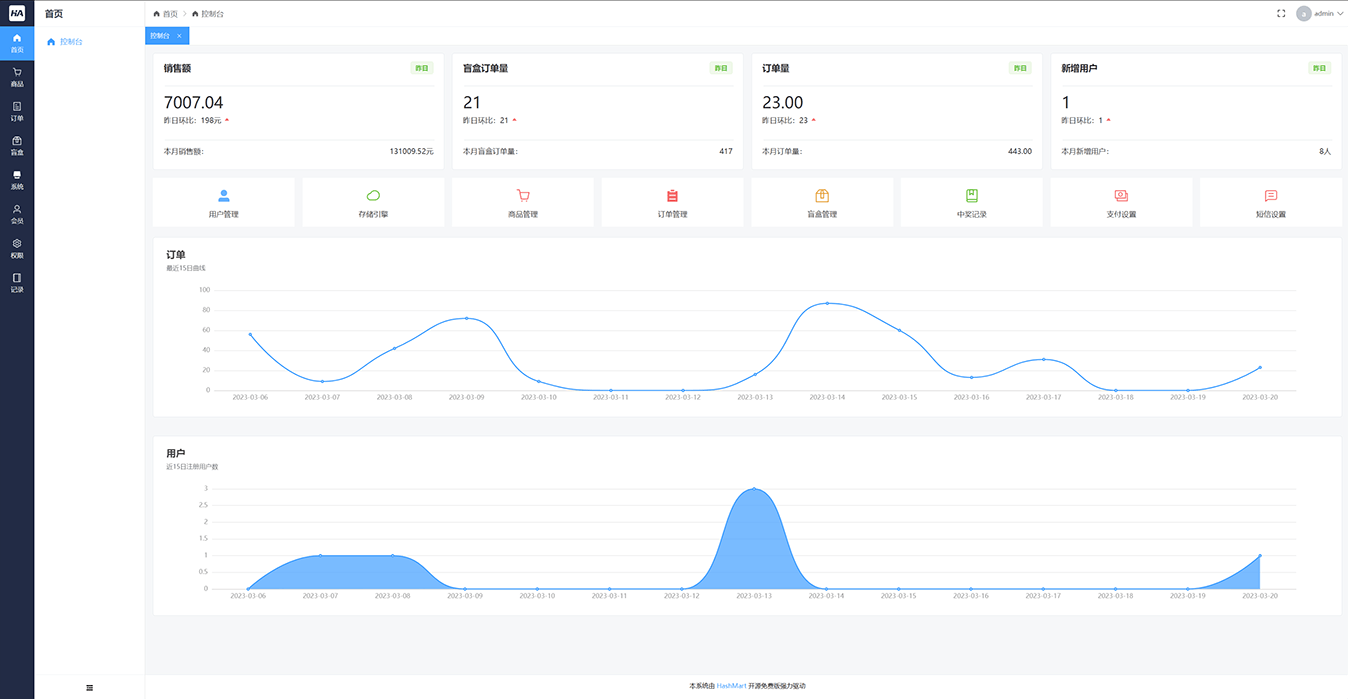The width and height of the screenshot is (1348, 699).
Task: Open the 权限 (Permissions) sidebar section
Action: pyautogui.click(x=17, y=248)
